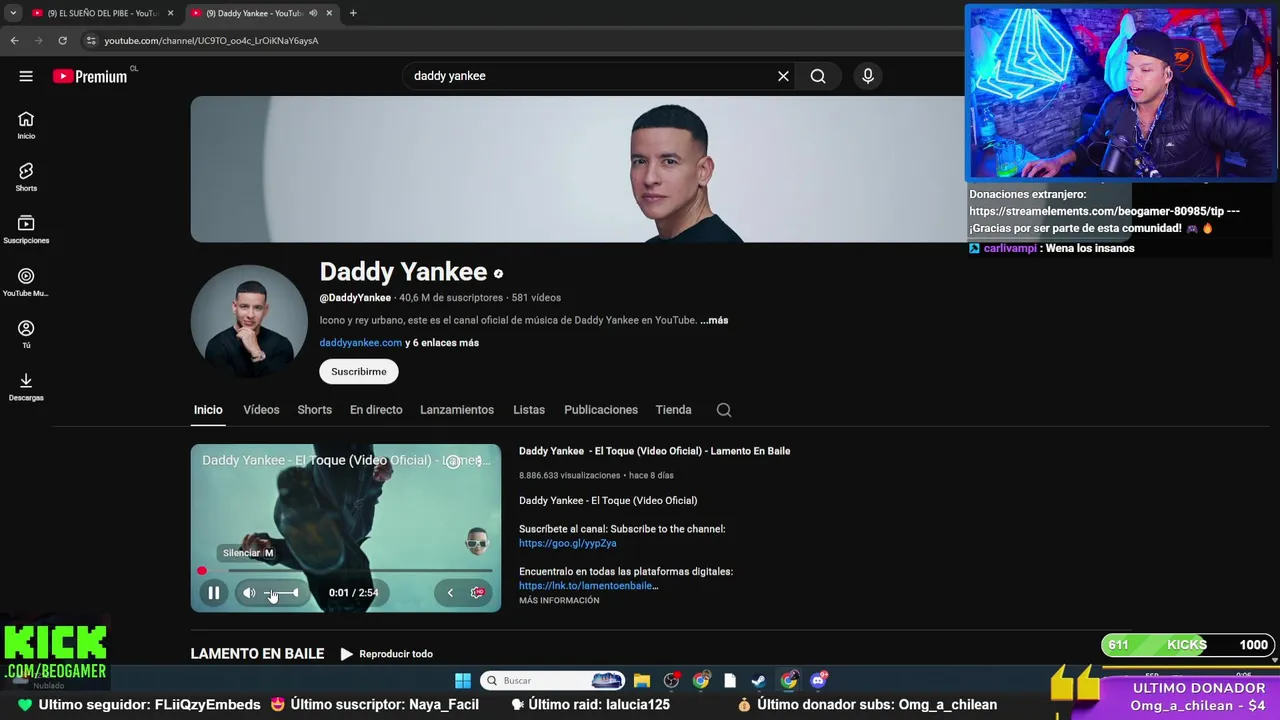
Task: Open the Daddy Yankee watermark in the player
Action: click(478, 541)
